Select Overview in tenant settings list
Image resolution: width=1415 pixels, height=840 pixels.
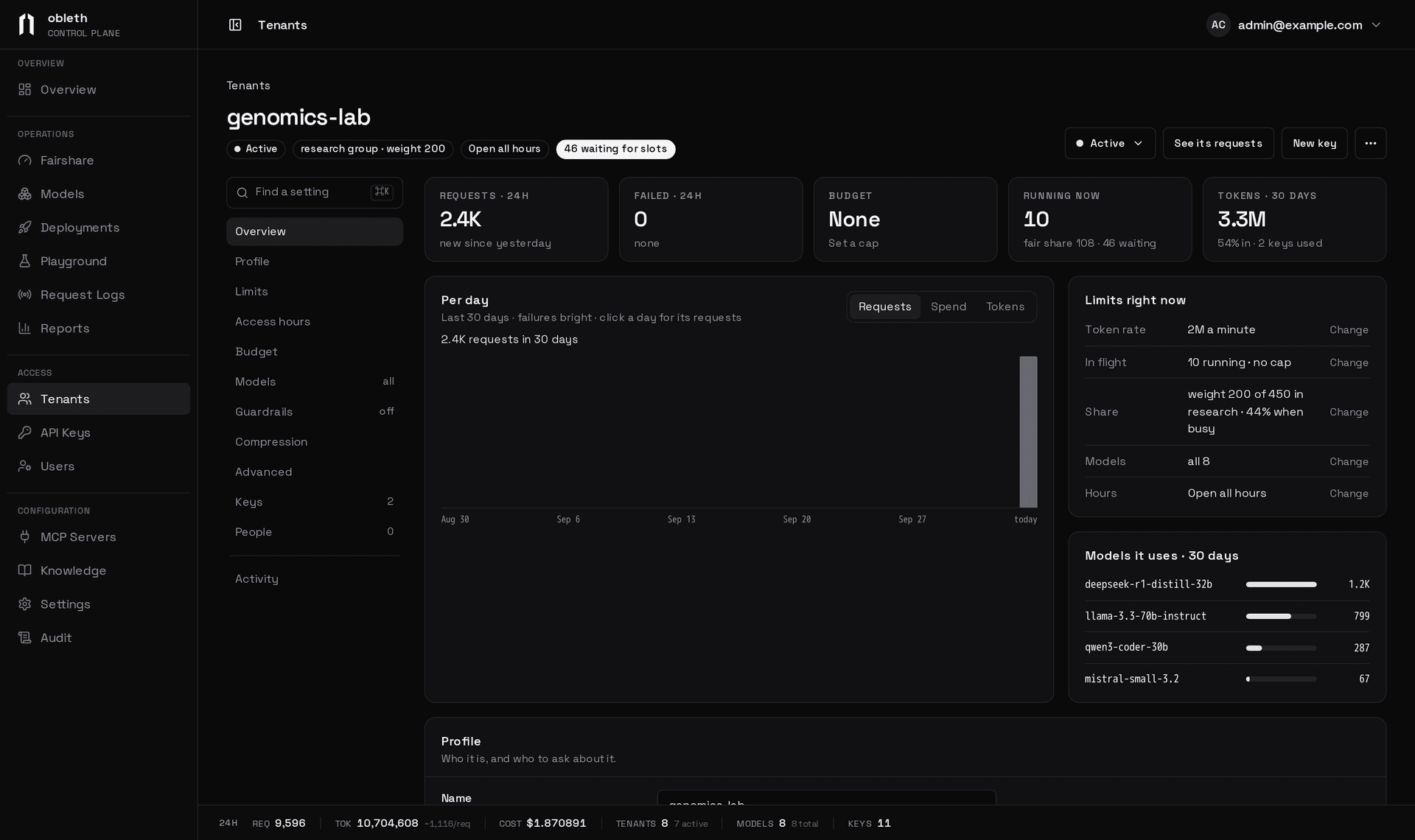click(x=315, y=231)
